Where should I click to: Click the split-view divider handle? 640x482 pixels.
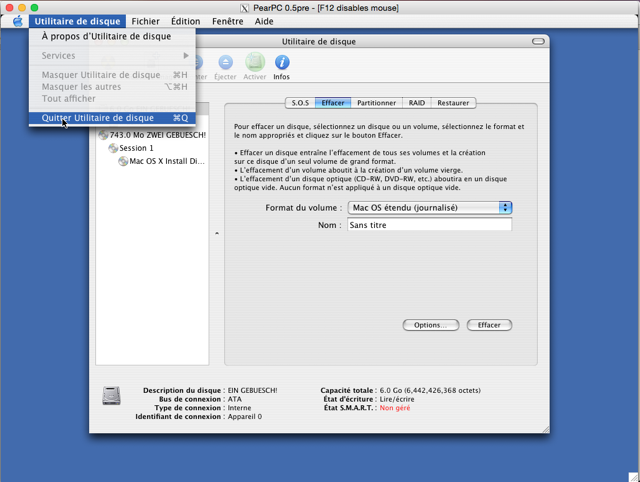coord(217,234)
